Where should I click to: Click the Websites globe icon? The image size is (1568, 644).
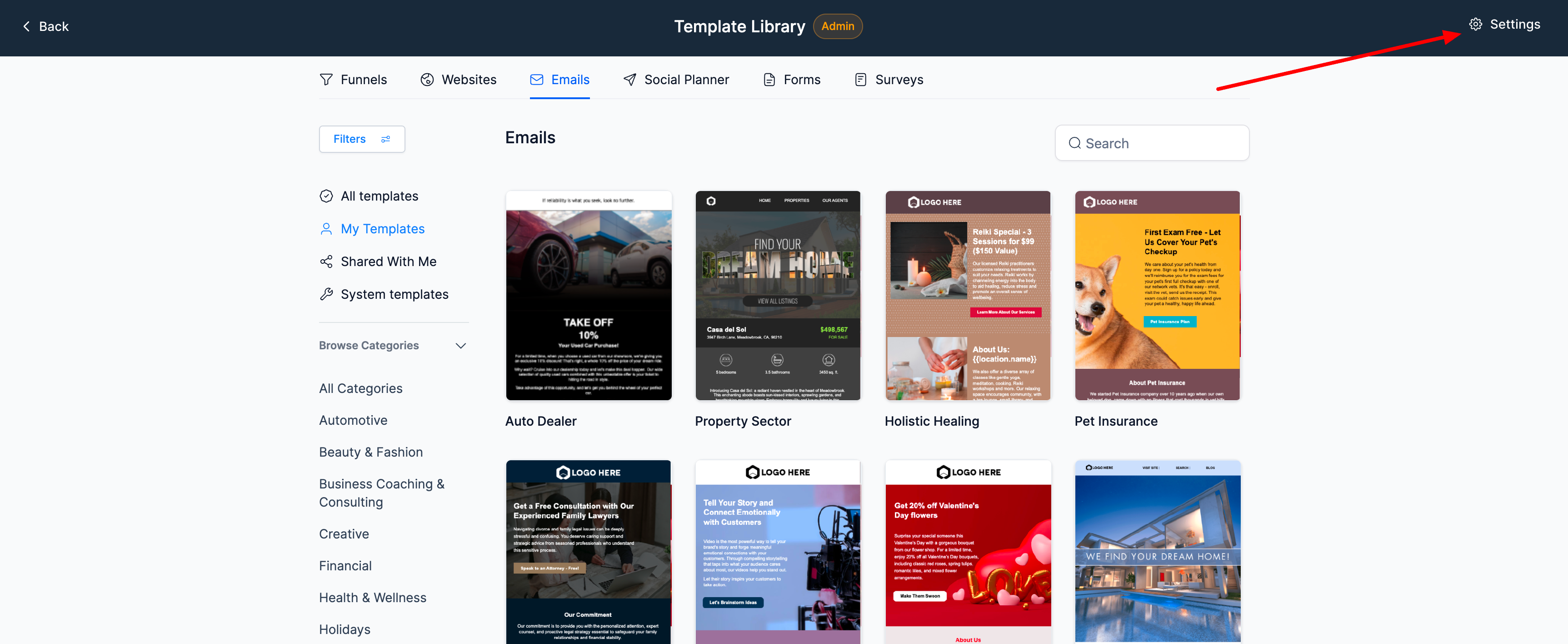pos(427,80)
